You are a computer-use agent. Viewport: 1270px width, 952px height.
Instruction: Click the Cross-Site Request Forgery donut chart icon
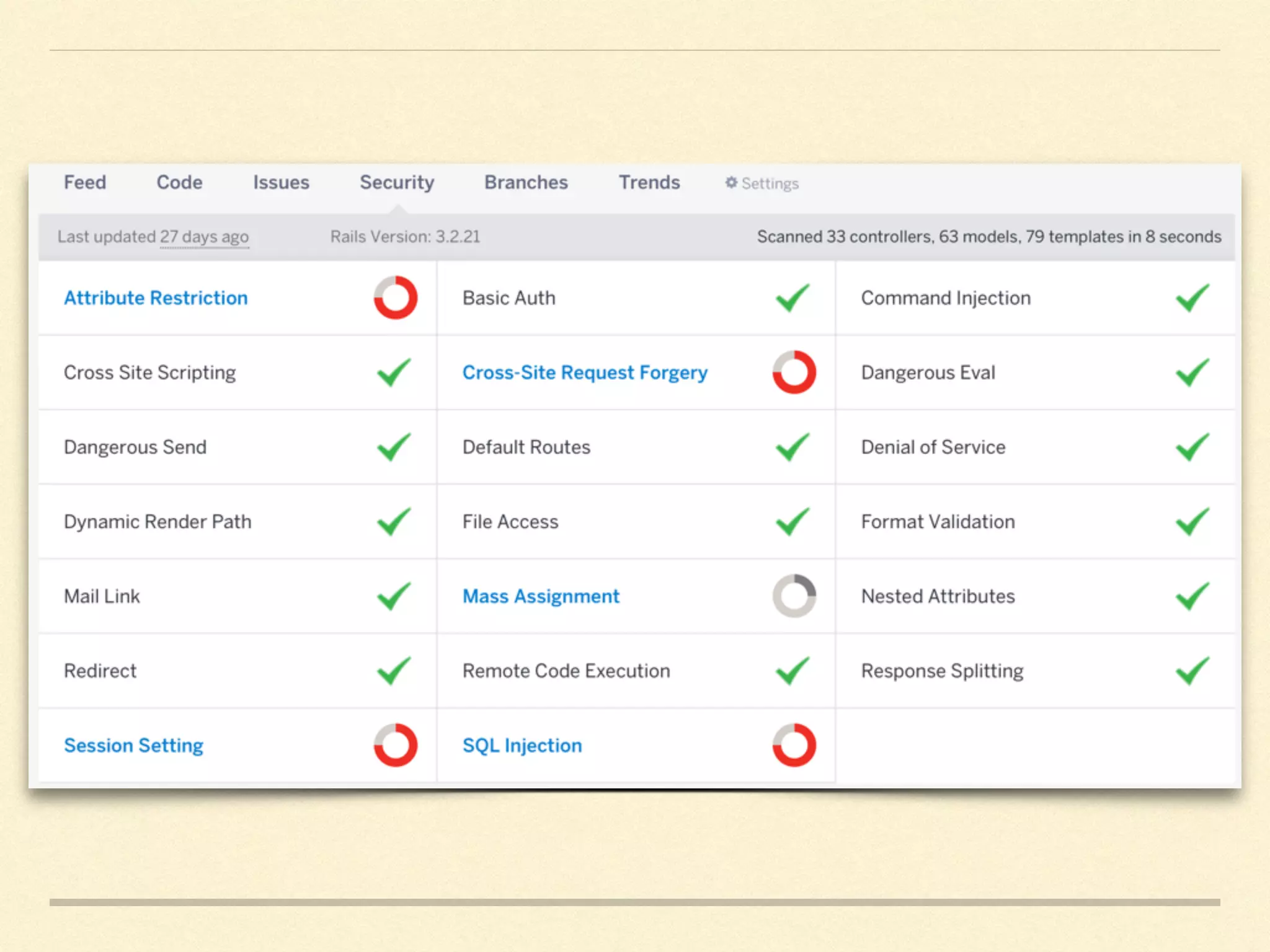pos(794,372)
